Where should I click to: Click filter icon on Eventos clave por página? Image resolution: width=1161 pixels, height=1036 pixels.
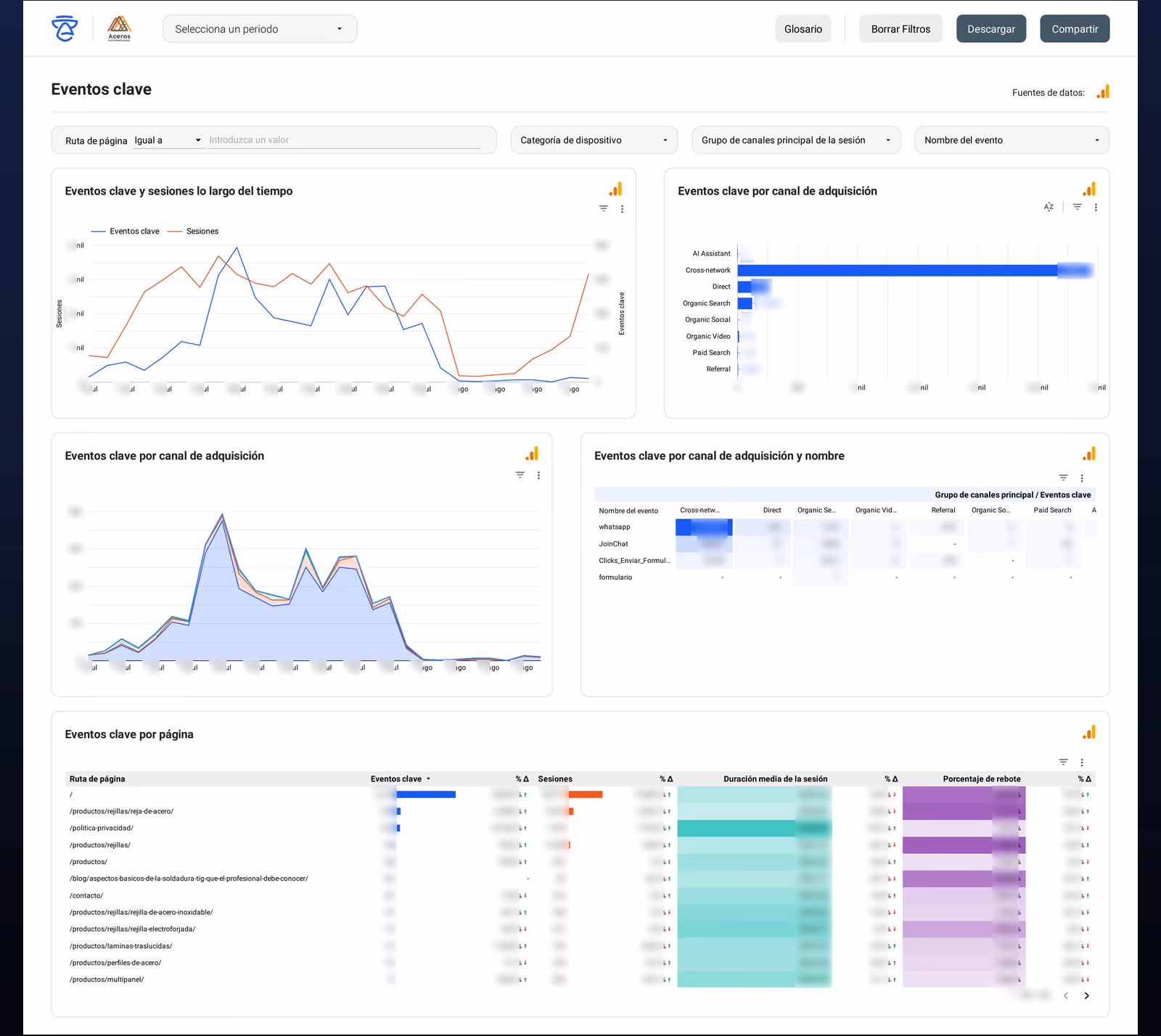coord(1063,762)
